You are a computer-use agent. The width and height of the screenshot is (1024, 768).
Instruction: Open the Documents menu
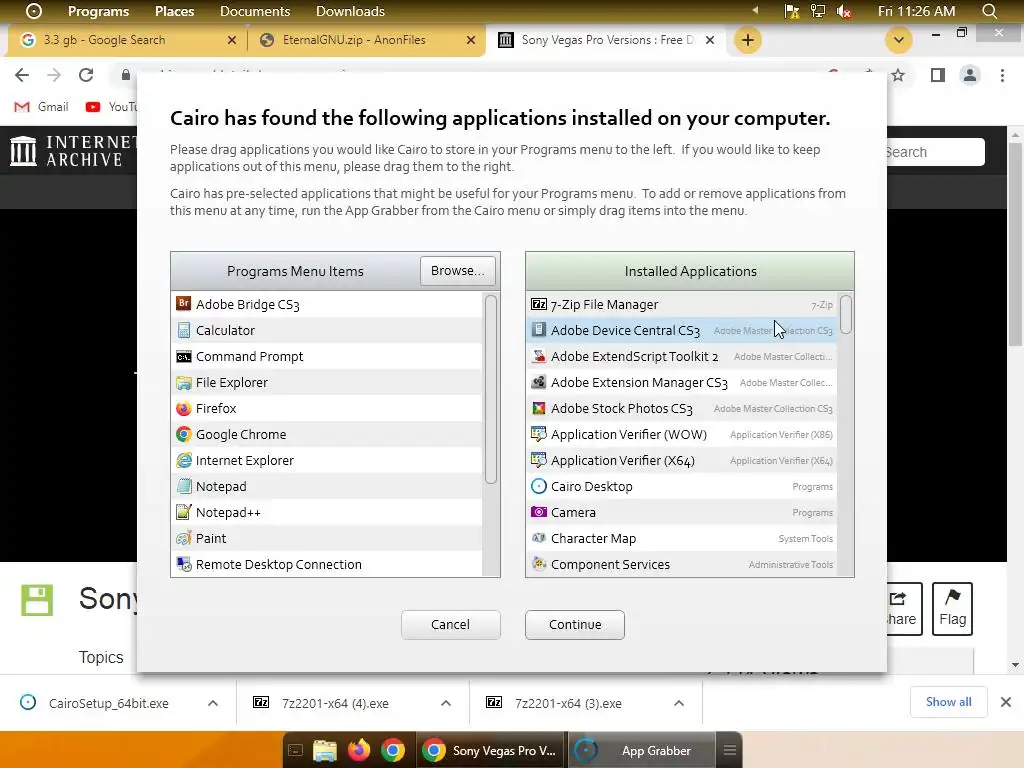pyautogui.click(x=255, y=11)
